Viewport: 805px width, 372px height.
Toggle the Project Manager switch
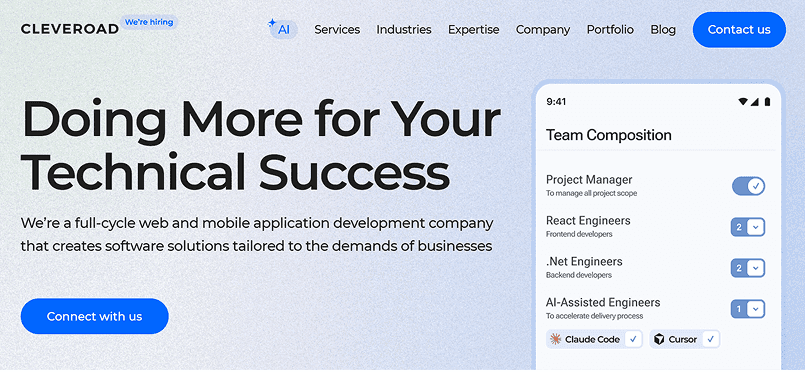click(748, 186)
